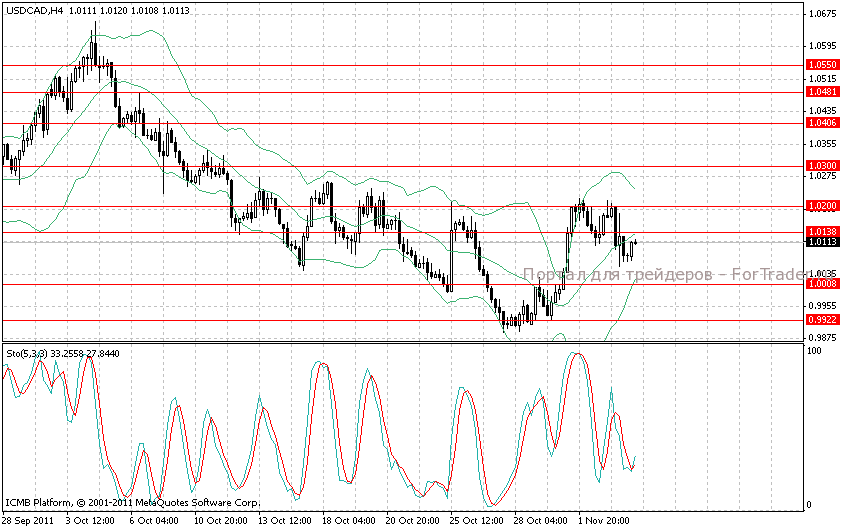The height and width of the screenshot is (528, 841).
Task: Select the 18 Oct 04:00 time label
Action: click(349, 521)
